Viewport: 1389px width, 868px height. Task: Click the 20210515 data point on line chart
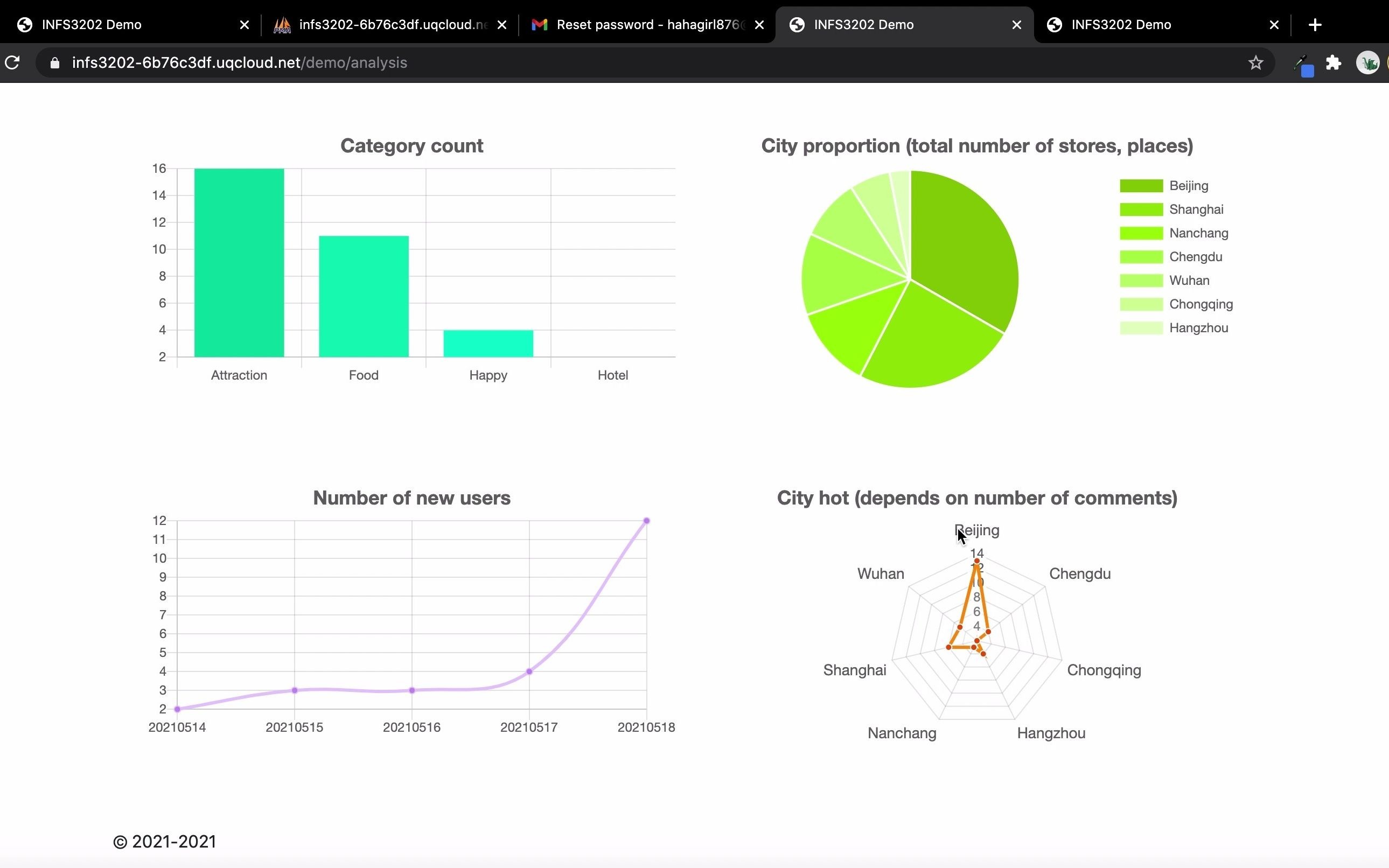(295, 690)
